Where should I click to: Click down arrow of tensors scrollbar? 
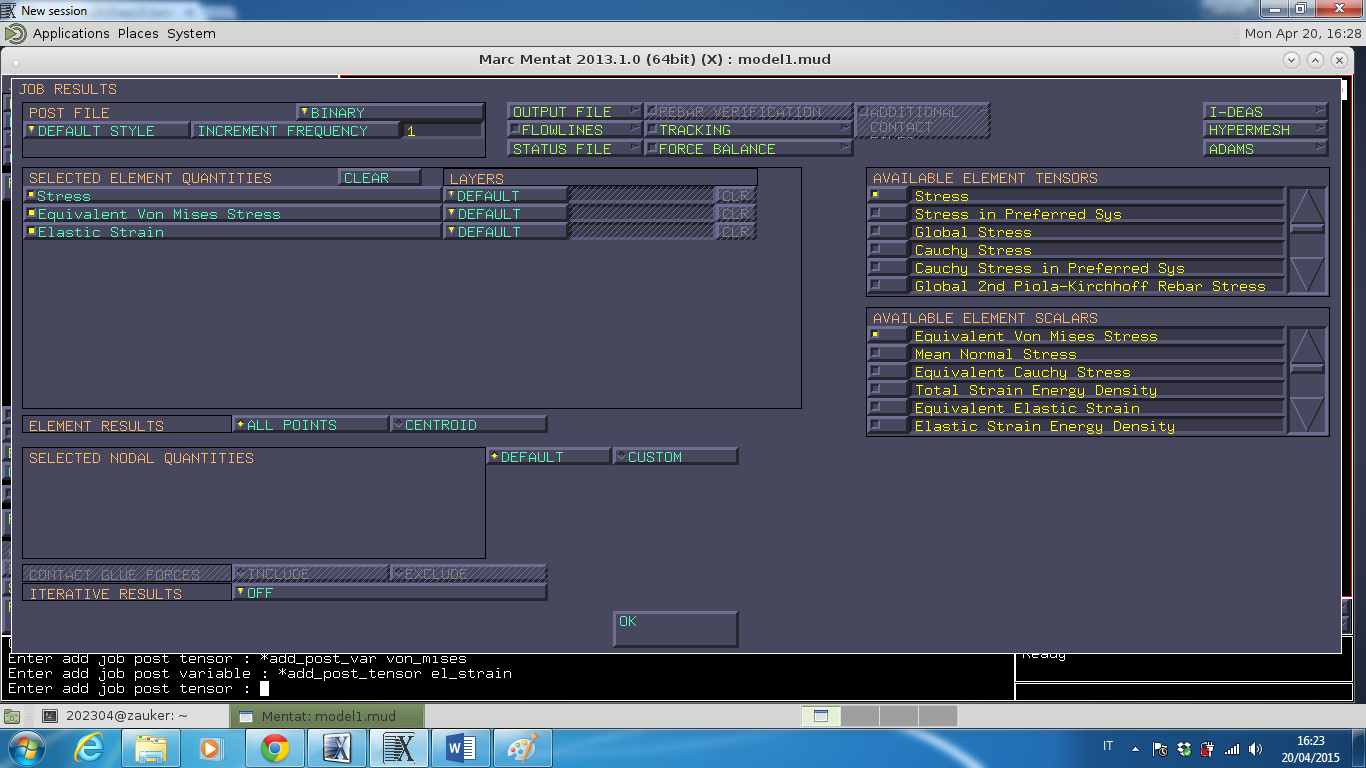pos(1307,274)
